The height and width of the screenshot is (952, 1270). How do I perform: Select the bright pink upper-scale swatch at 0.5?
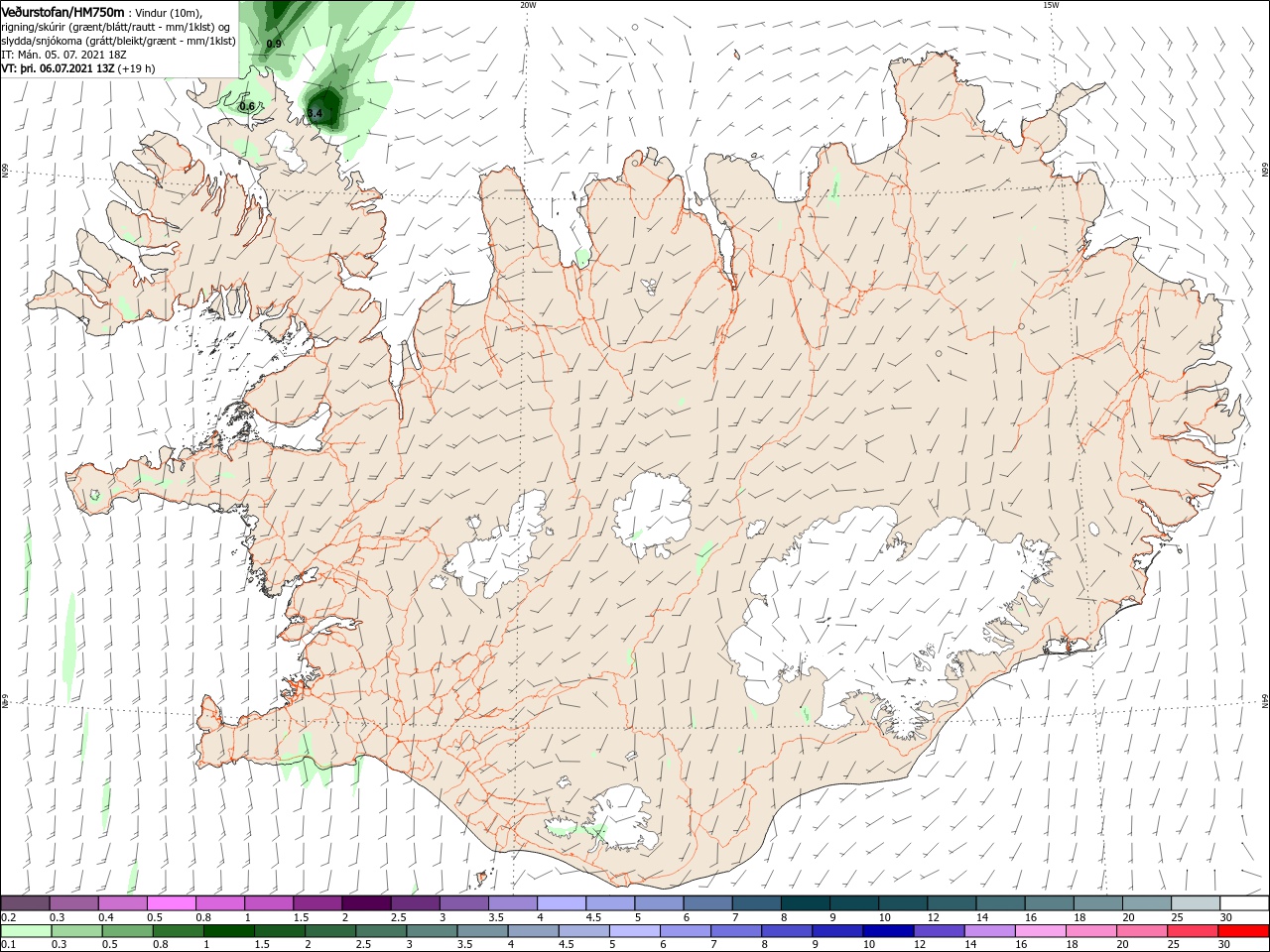click(x=171, y=903)
